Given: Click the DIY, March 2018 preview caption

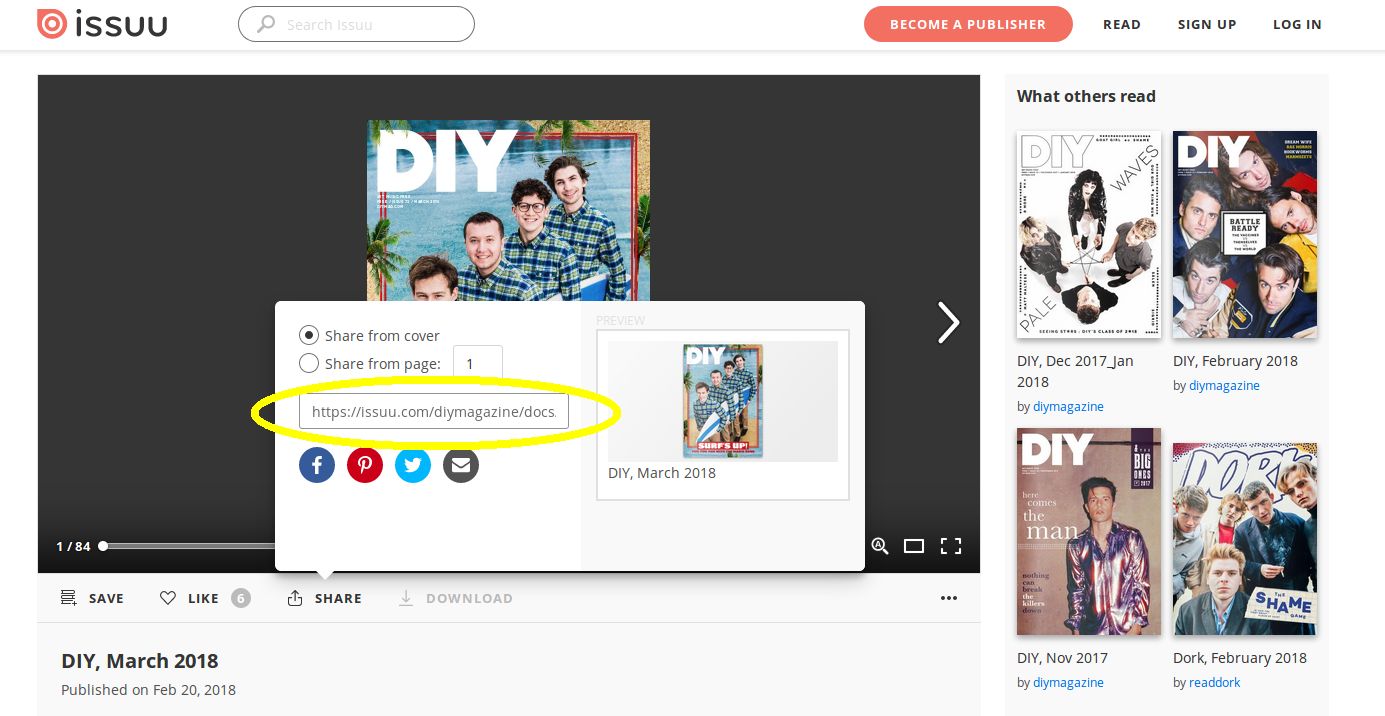Looking at the screenshot, I should pyautogui.click(x=662, y=473).
